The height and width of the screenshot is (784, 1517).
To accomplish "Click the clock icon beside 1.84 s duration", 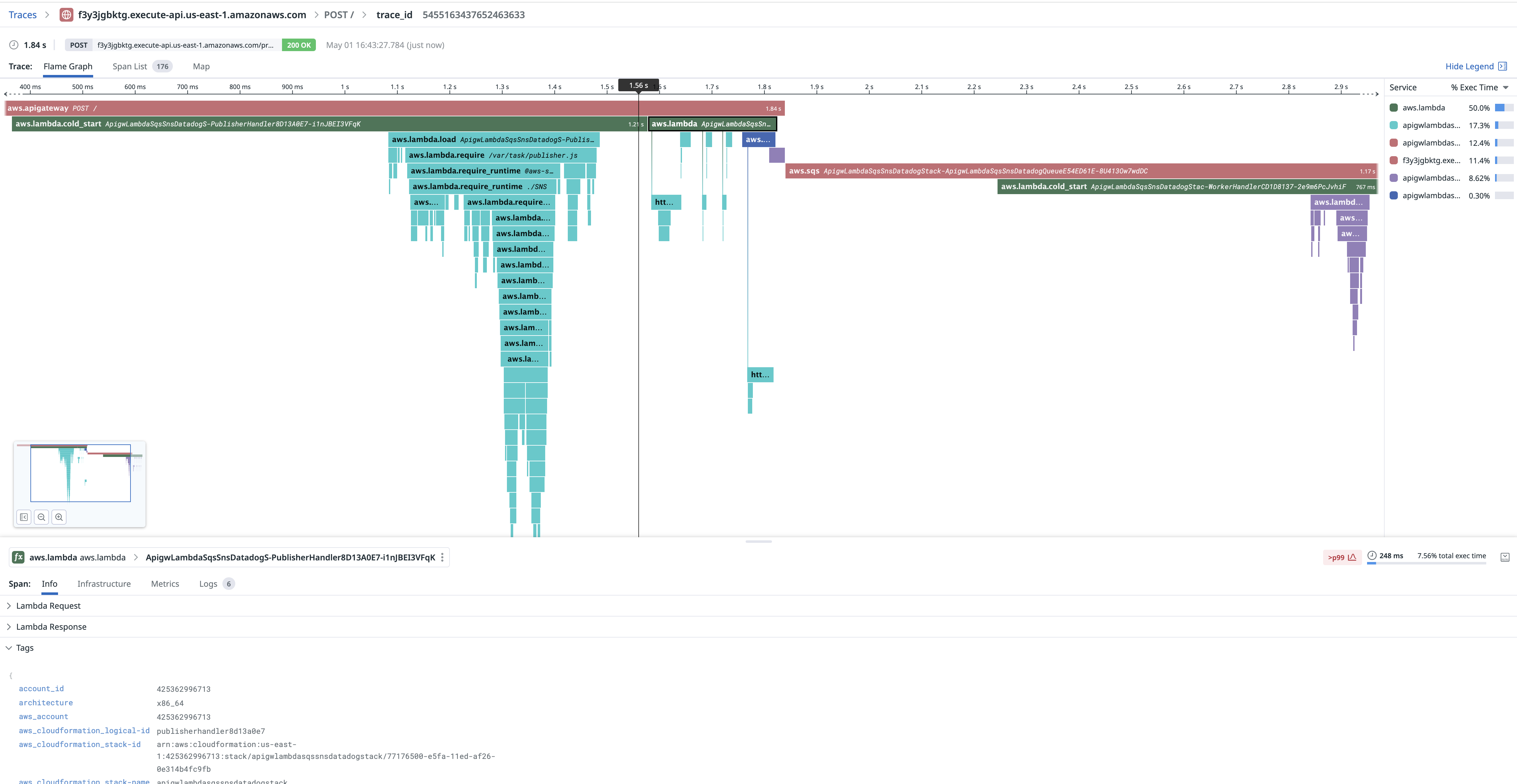I will (x=13, y=45).
